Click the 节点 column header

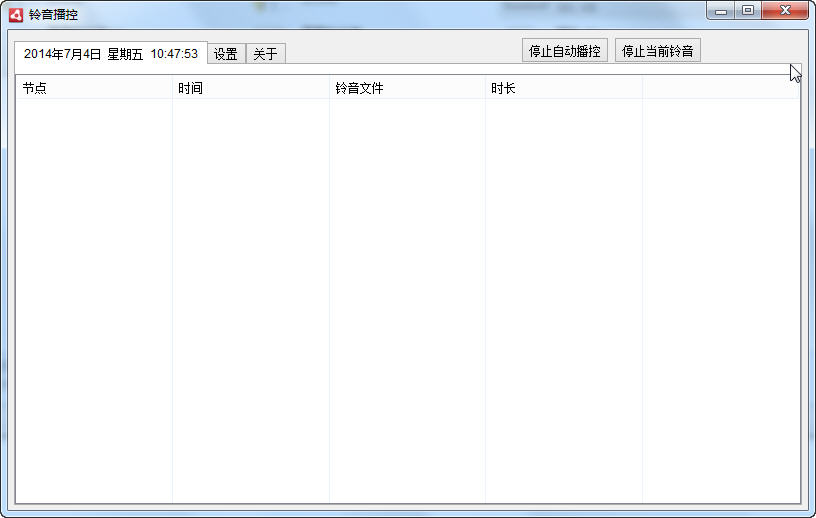94,88
